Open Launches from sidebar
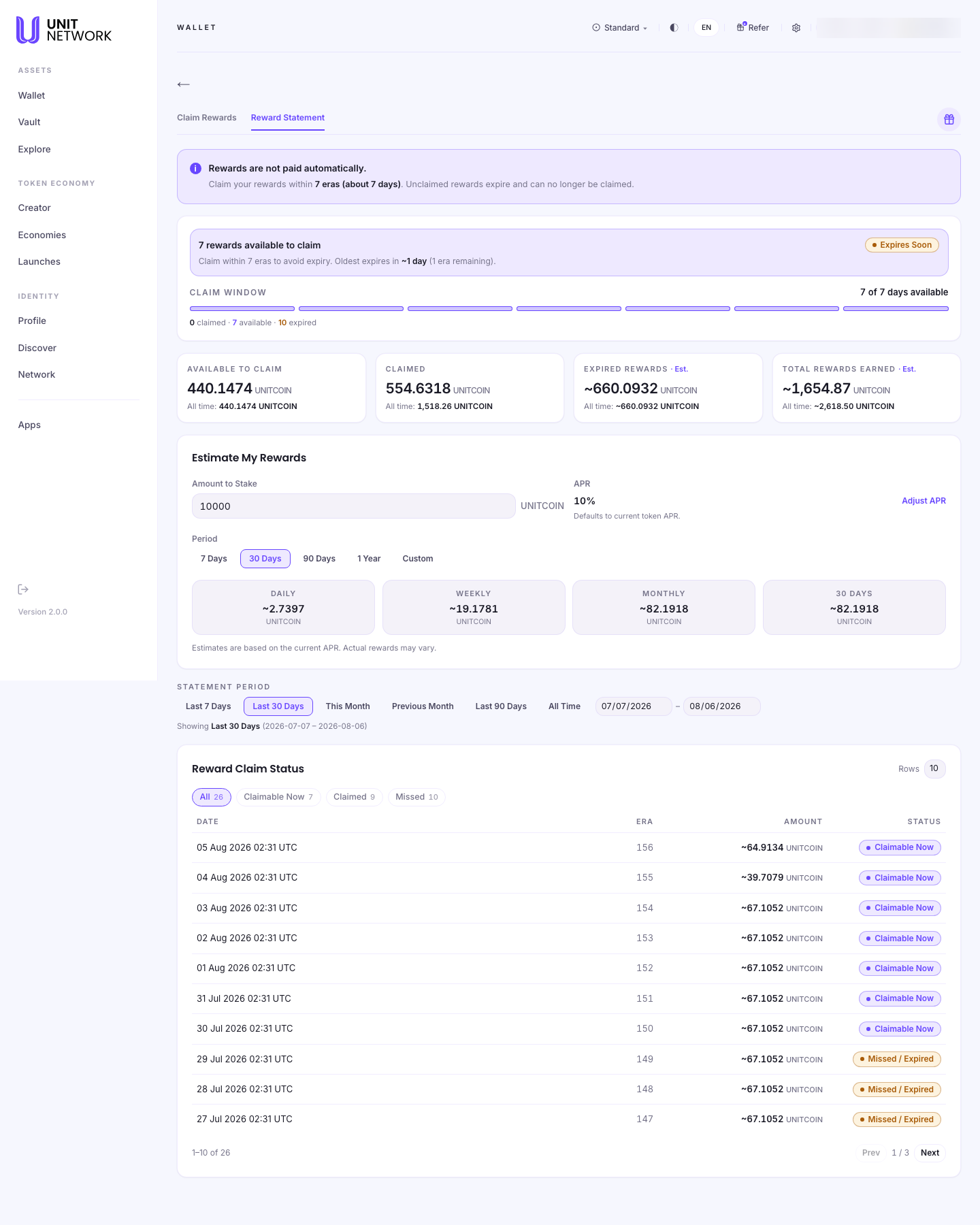 (x=39, y=262)
